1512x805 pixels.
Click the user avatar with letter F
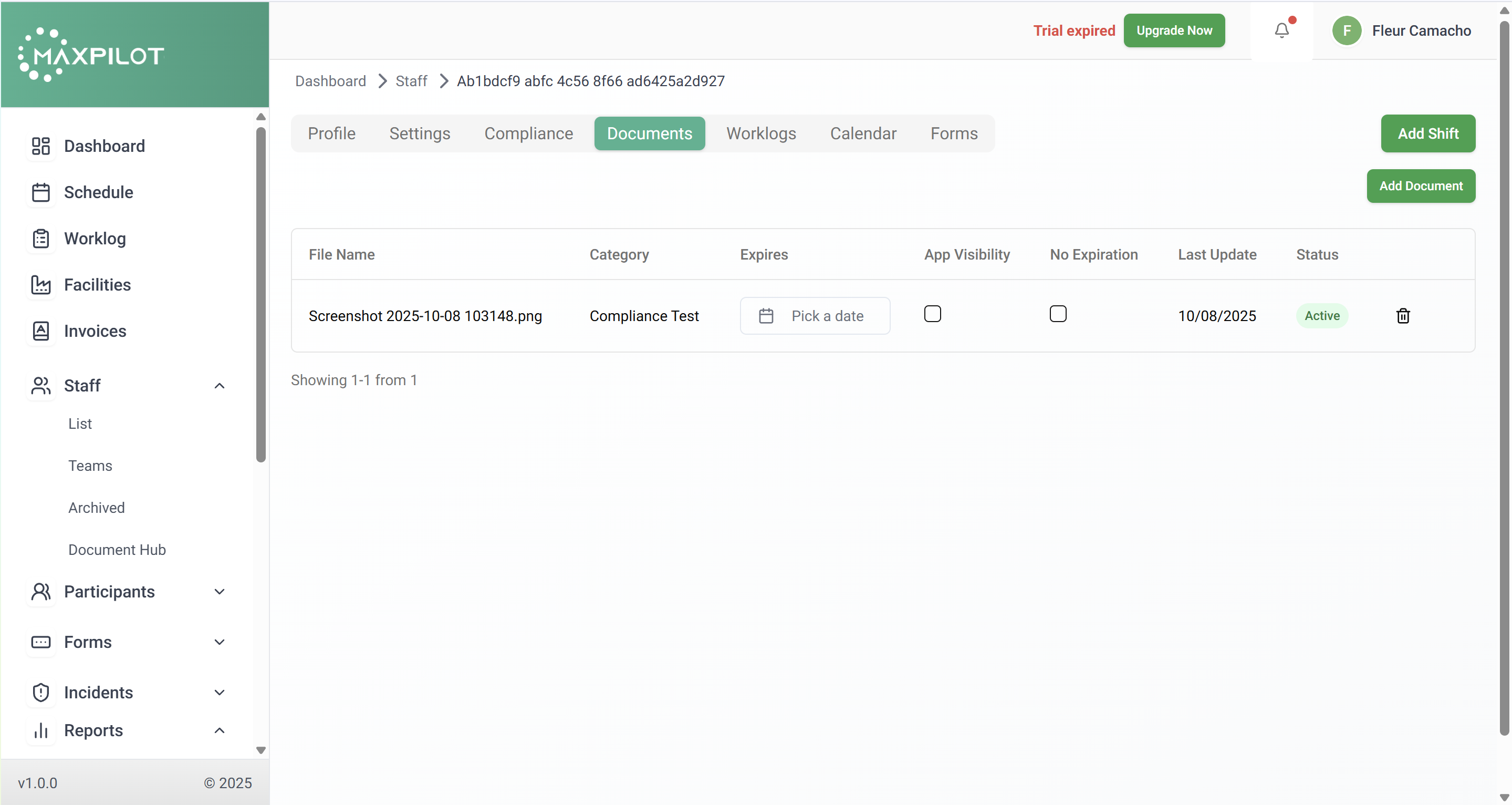[1347, 30]
